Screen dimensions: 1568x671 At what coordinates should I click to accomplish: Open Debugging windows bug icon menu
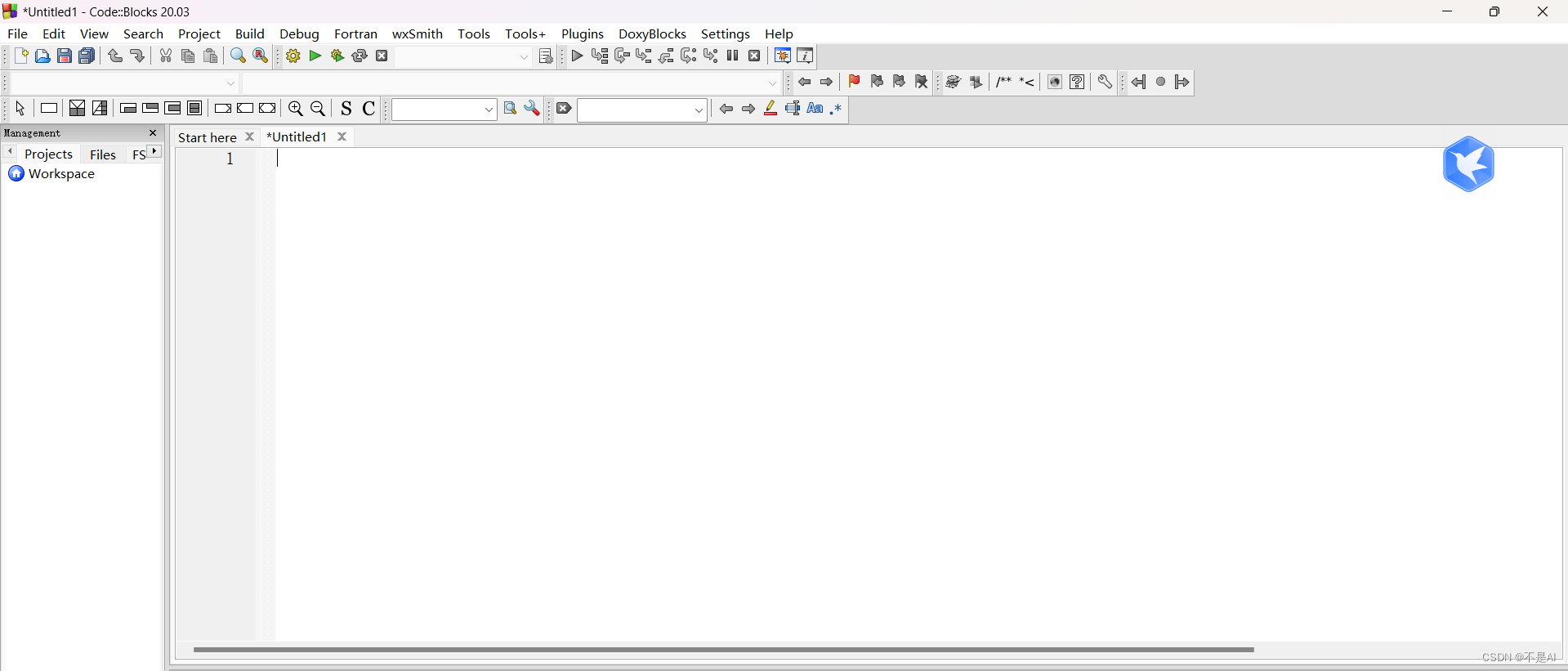[x=783, y=56]
